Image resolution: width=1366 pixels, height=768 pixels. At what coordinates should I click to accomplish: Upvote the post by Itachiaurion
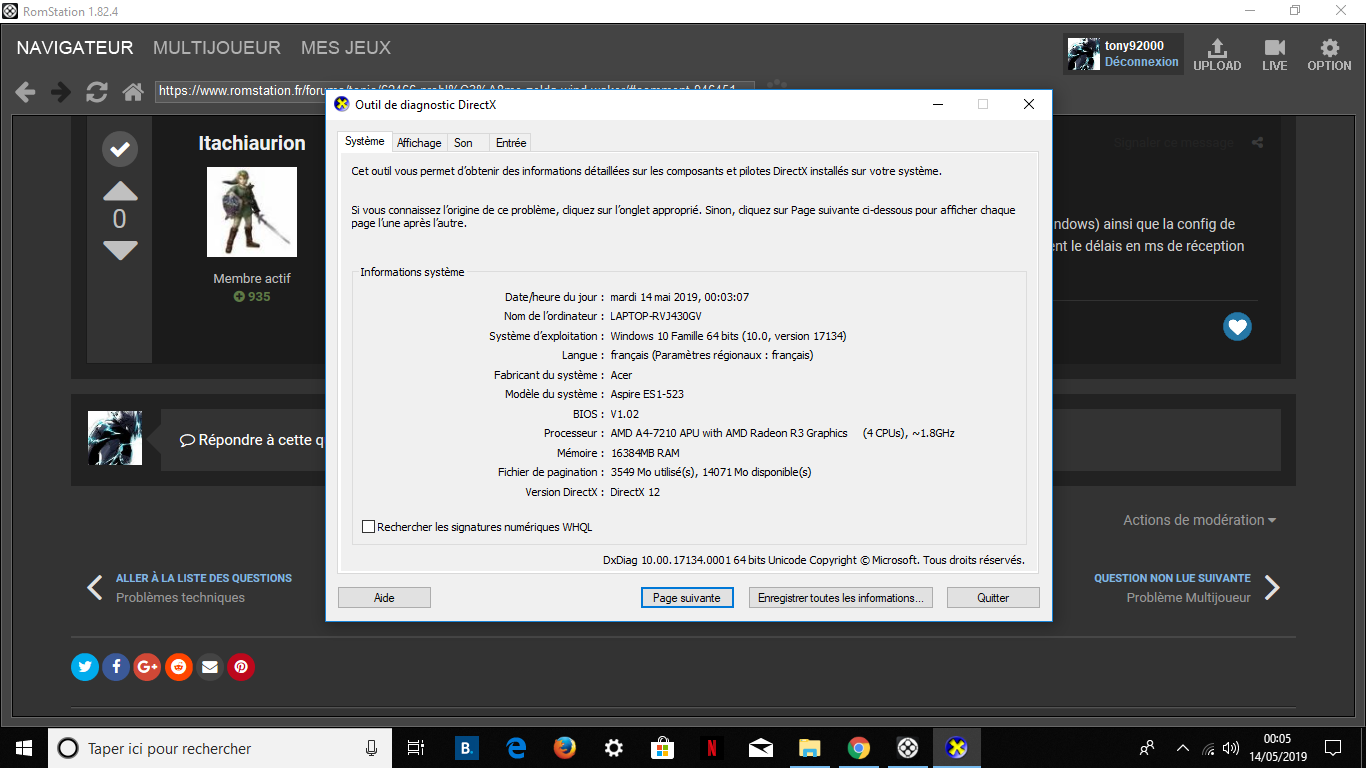coord(120,191)
